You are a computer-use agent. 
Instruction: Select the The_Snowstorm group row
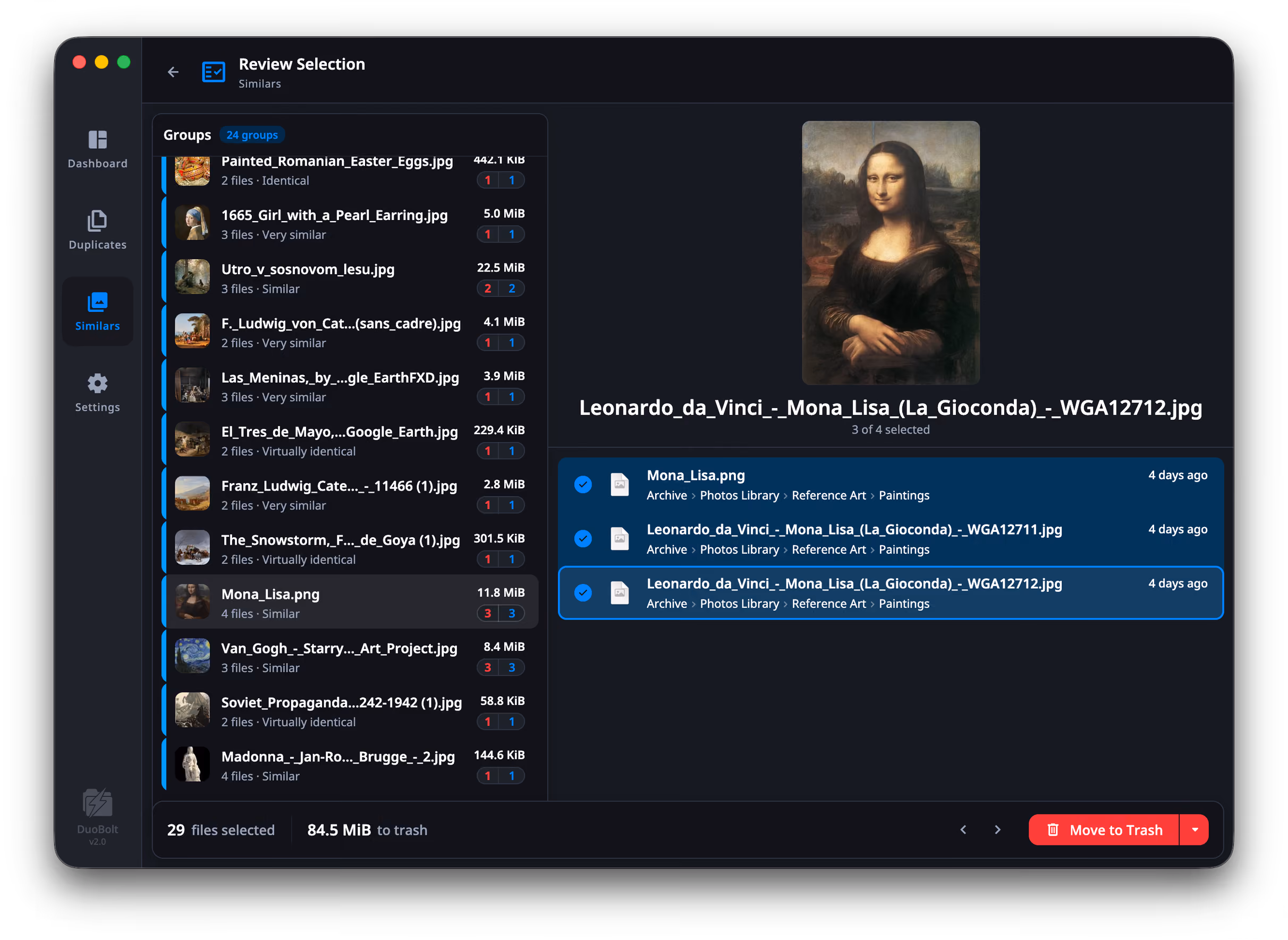pos(350,548)
